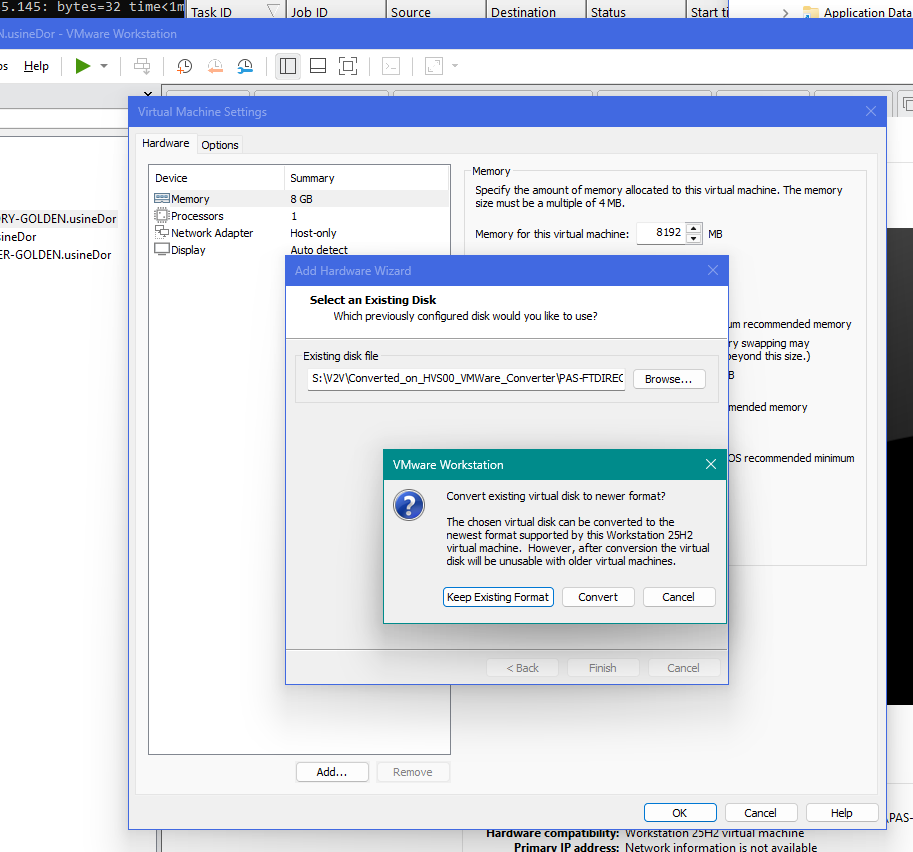913x852 pixels.
Task: Click the Display device icon
Action: coord(161,249)
